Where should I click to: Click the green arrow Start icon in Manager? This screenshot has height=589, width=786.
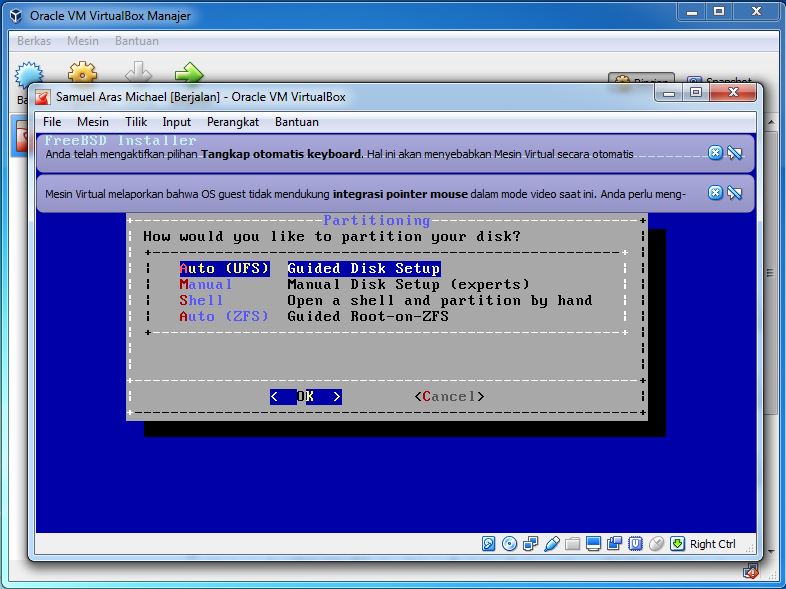[x=189, y=72]
